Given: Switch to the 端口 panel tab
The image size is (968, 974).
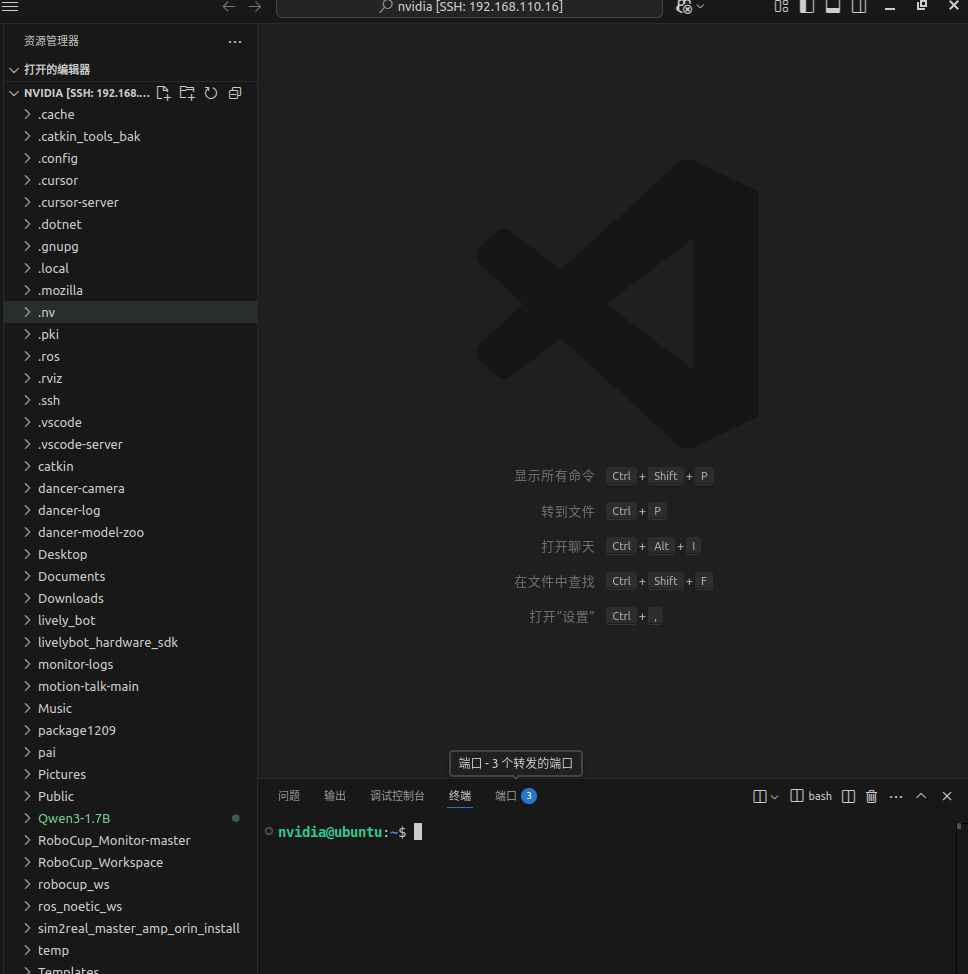Looking at the screenshot, I should coord(516,796).
